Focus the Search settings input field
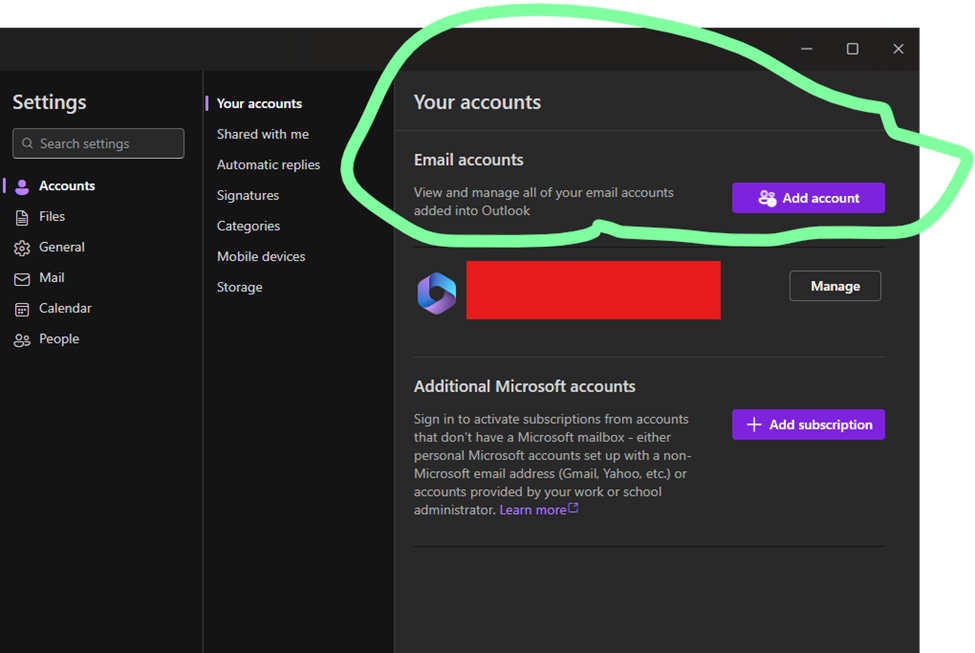The width and height of the screenshot is (975, 653). 98,144
